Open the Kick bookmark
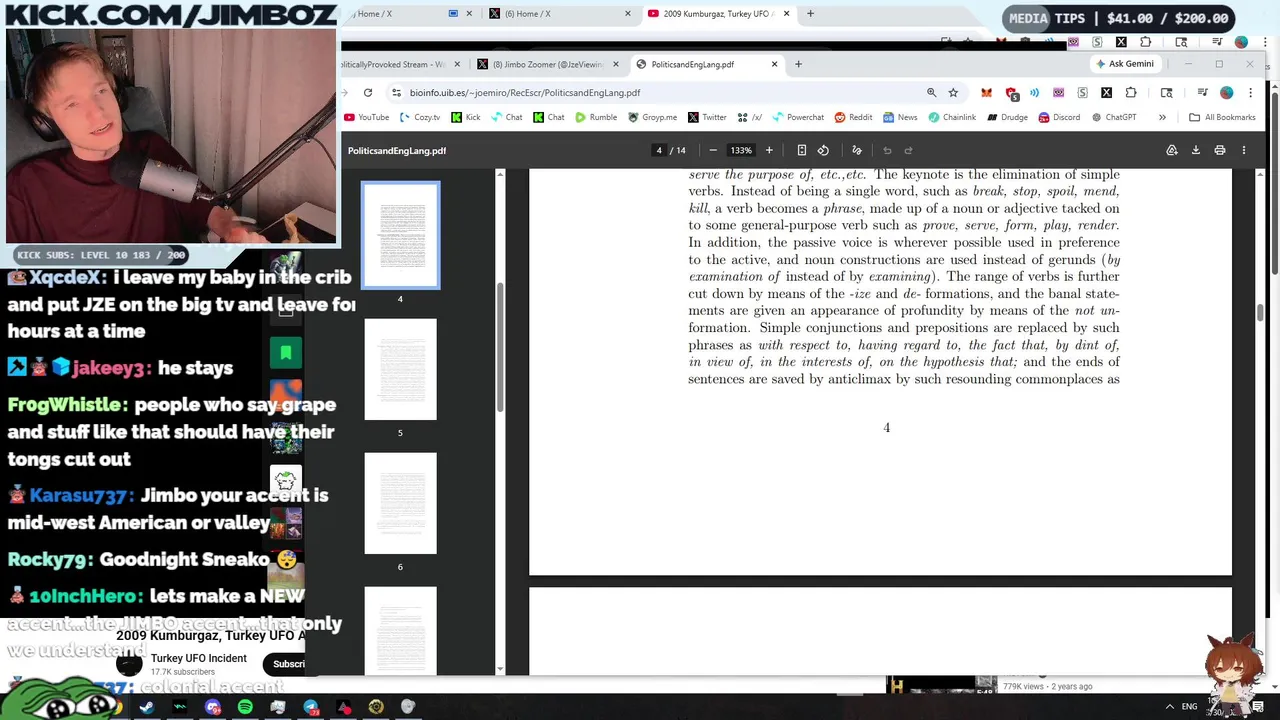The height and width of the screenshot is (720, 1280). (x=465, y=118)
